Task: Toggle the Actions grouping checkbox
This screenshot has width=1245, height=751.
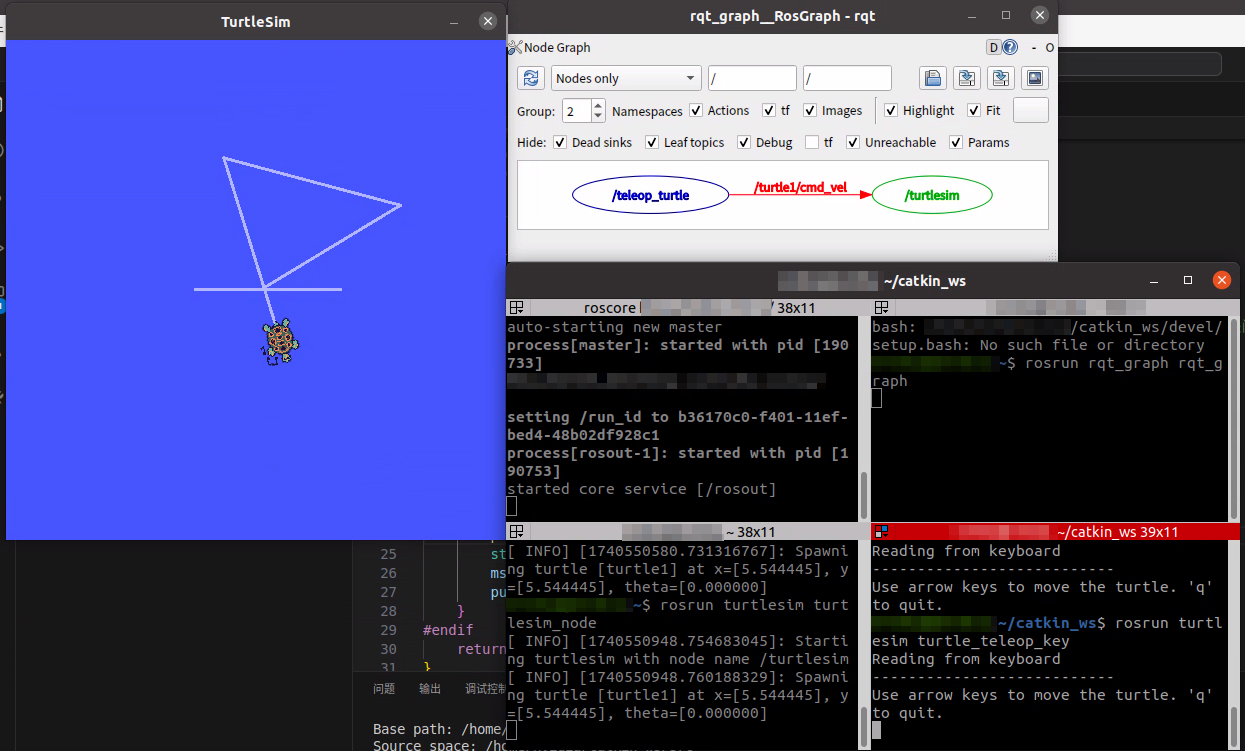Action: coord(697,111)
